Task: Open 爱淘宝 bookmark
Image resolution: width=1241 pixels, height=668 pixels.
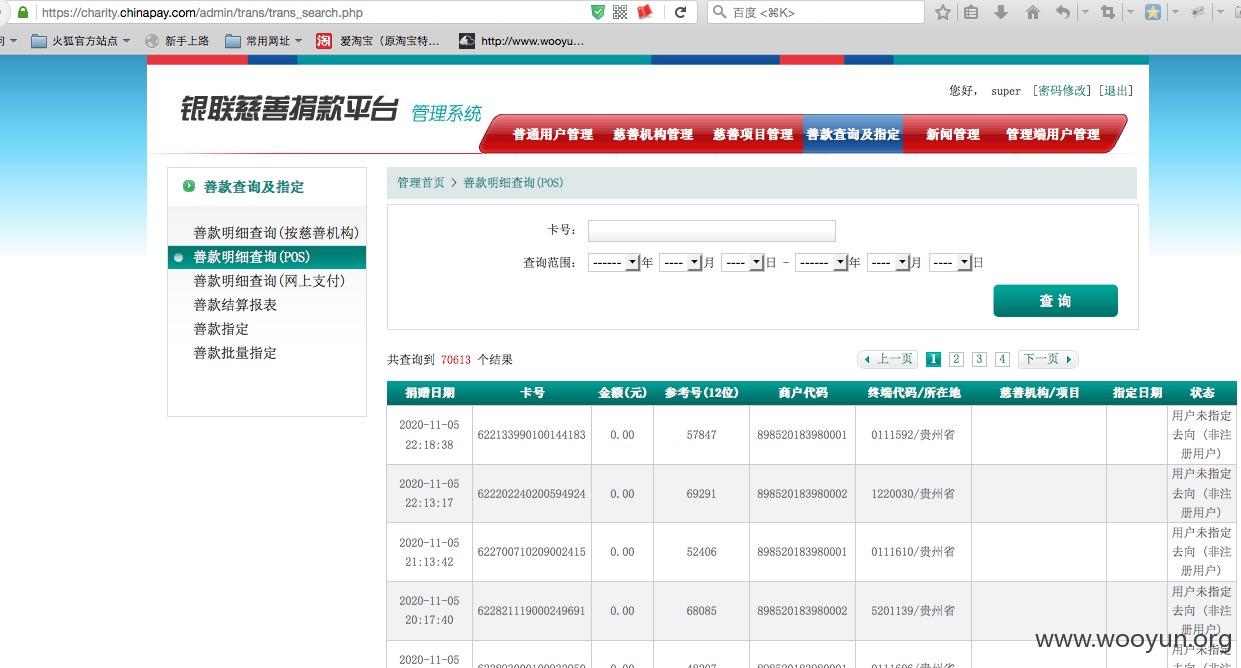Action: point(378,41)
